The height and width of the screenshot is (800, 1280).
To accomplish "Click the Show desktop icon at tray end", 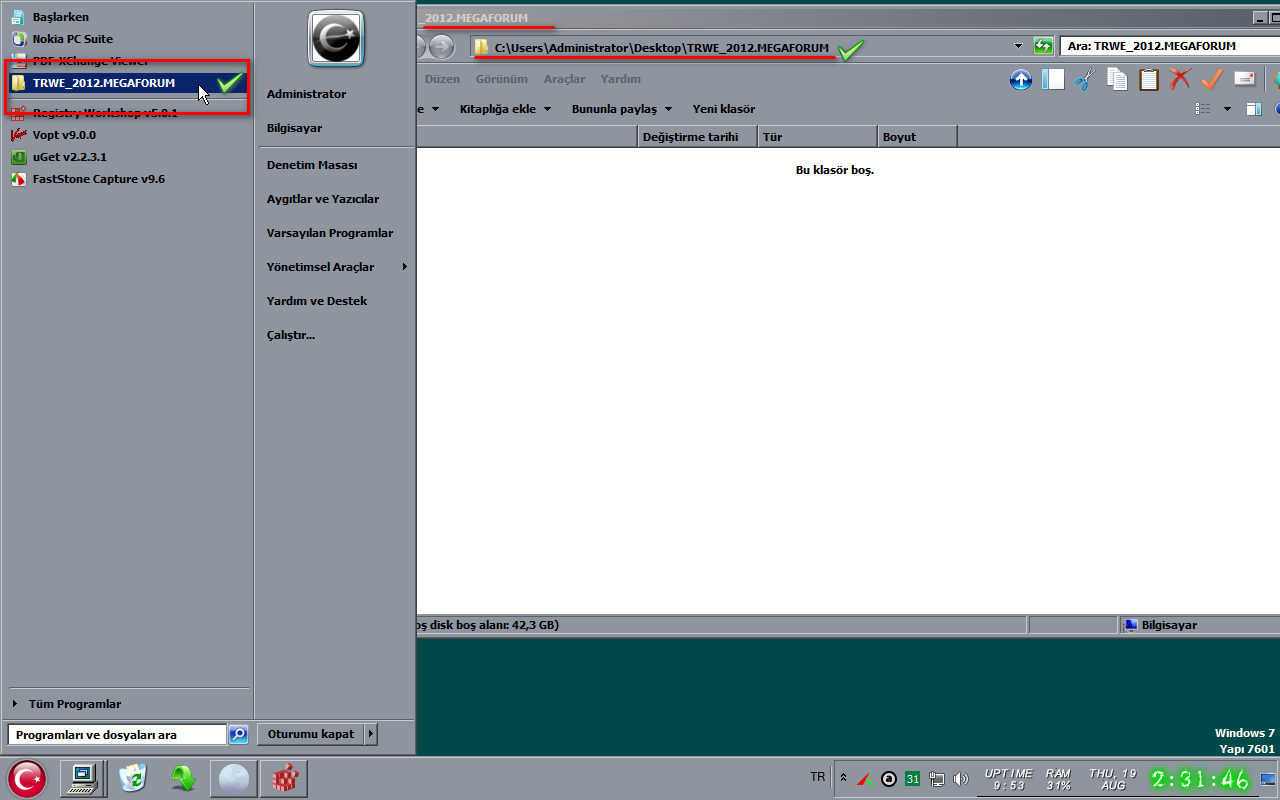I will [1268, 779].
